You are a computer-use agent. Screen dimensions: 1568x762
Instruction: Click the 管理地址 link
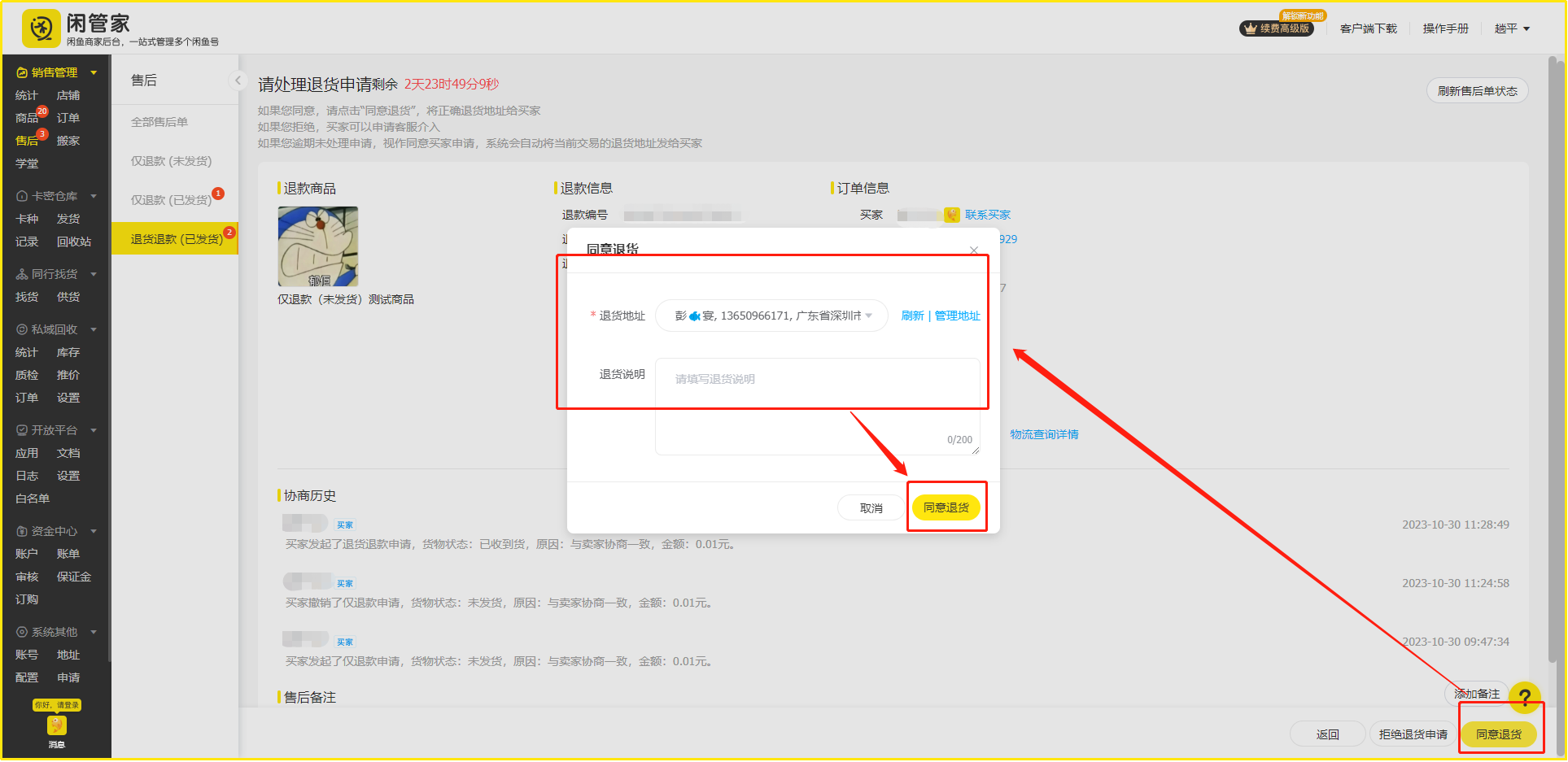(957, 316)
